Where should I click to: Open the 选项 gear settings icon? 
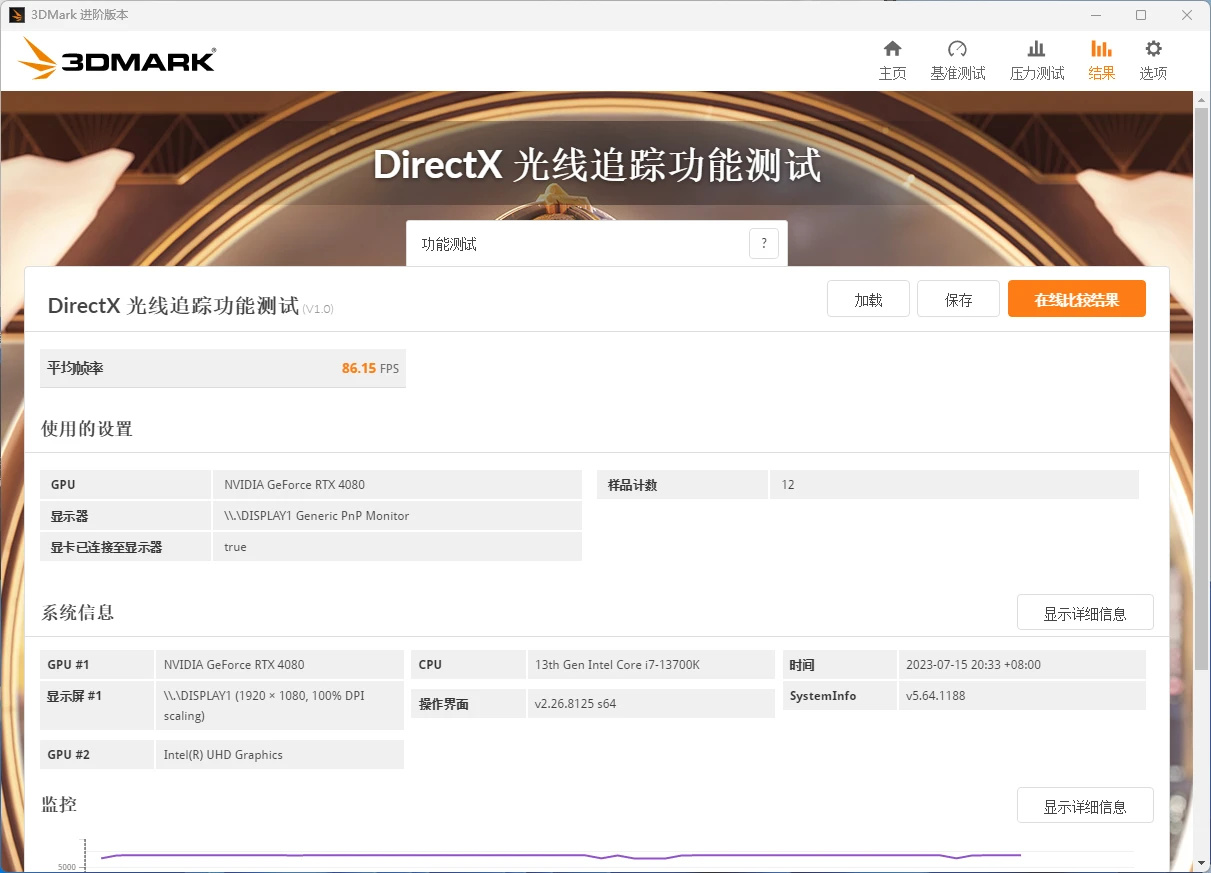(1153, 49)
